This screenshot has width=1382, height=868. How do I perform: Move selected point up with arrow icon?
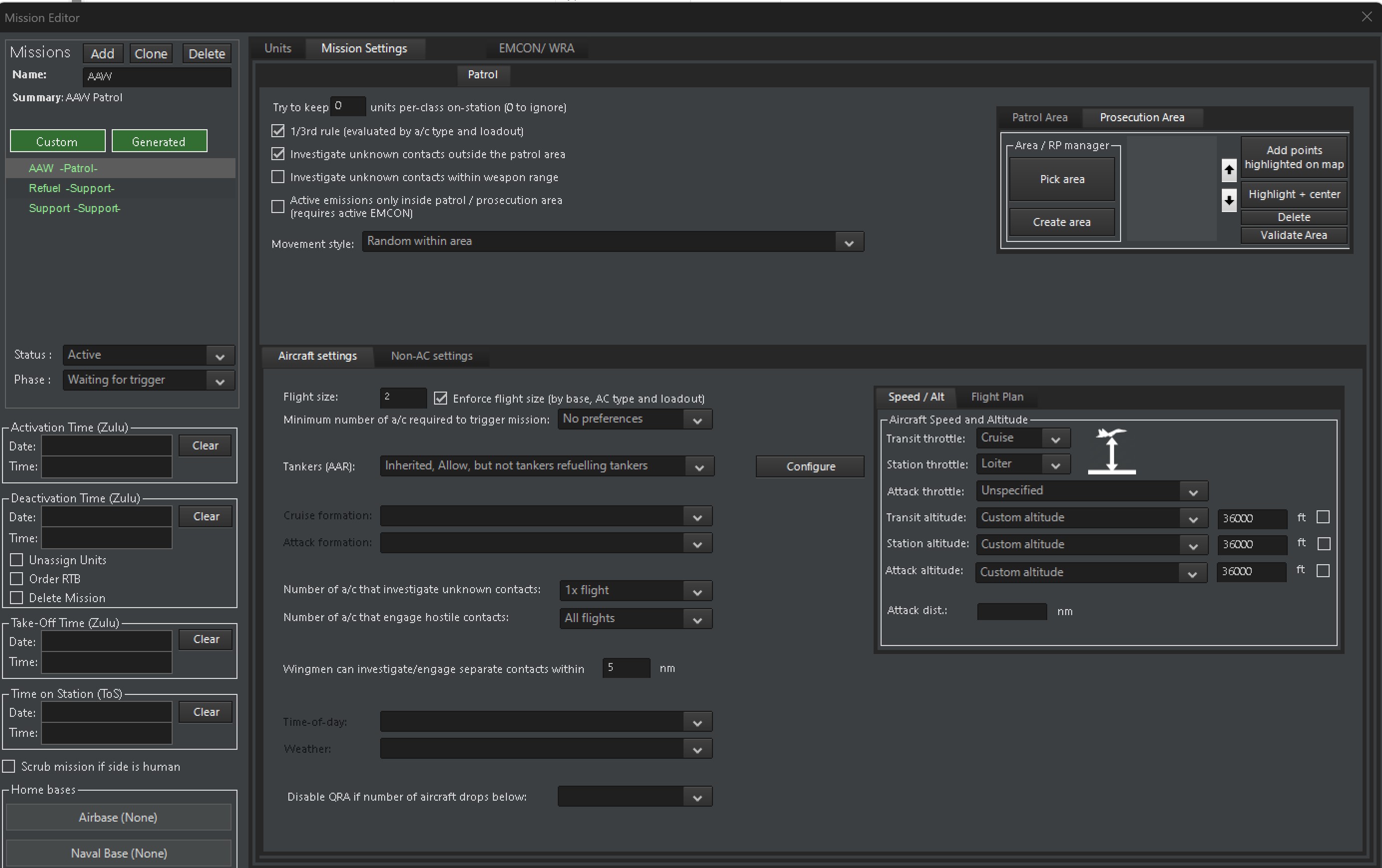tap(1228, 170)
